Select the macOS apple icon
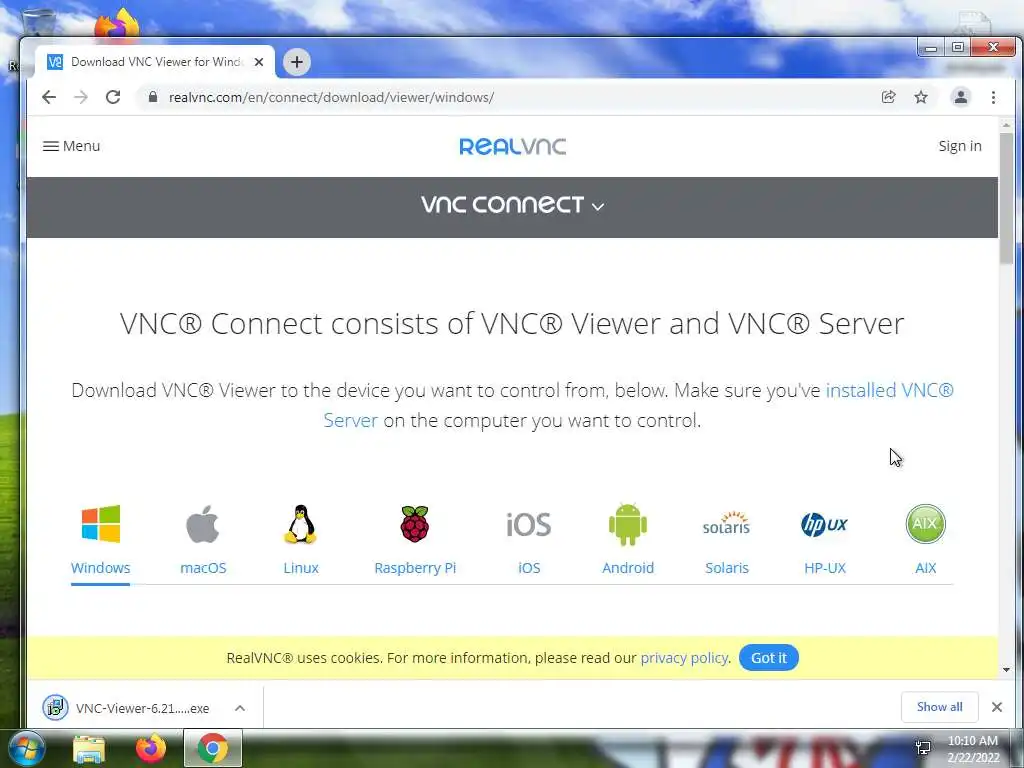Viewport: 1024px width, 768px height. [202, 524]
